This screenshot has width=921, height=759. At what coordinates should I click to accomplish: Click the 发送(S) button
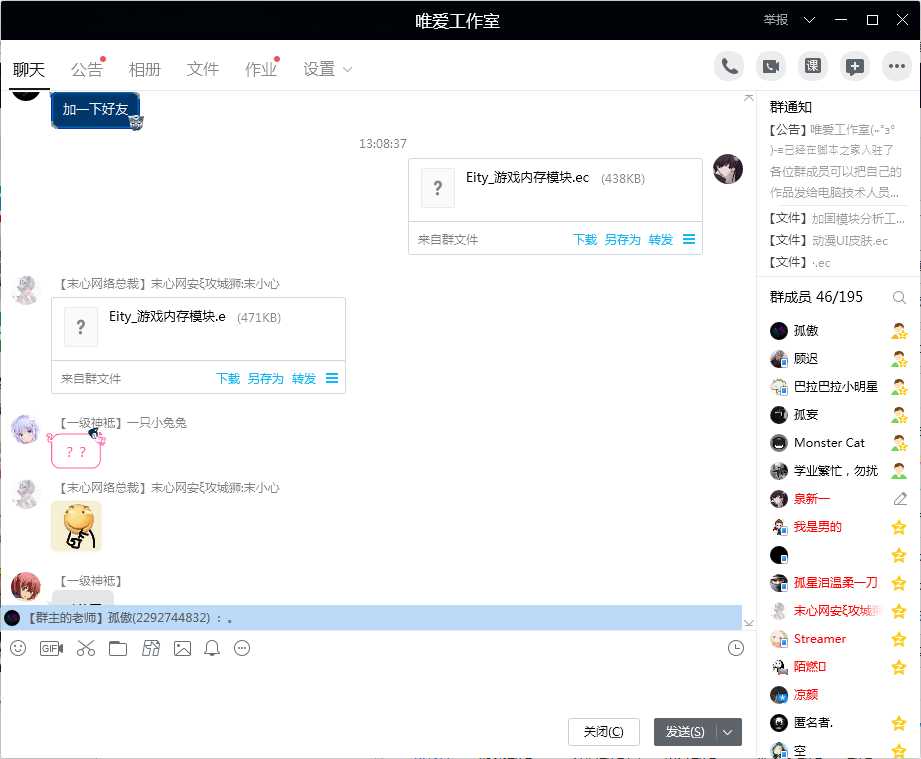685,732
